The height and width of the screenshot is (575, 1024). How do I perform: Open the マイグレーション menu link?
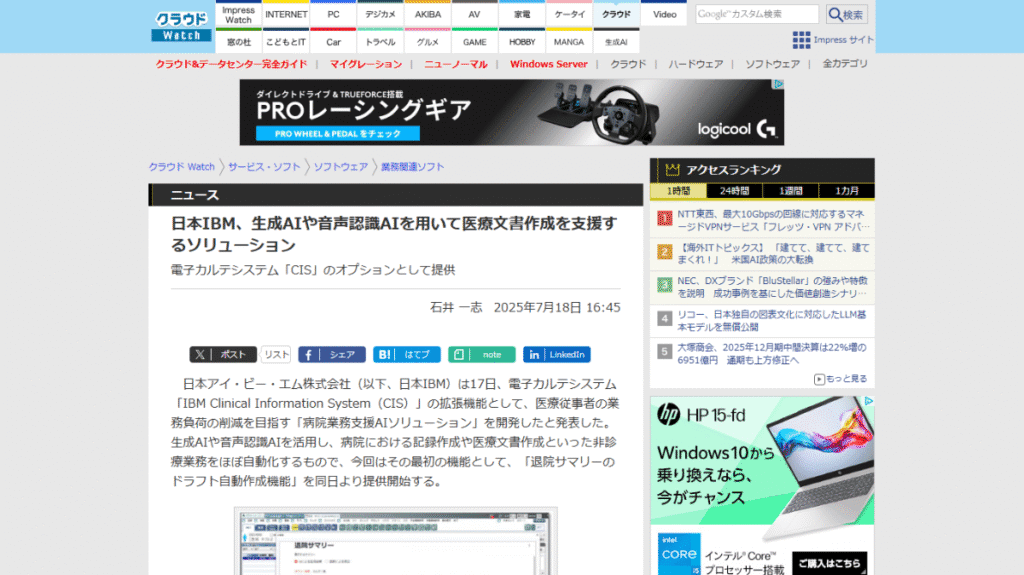366,64
